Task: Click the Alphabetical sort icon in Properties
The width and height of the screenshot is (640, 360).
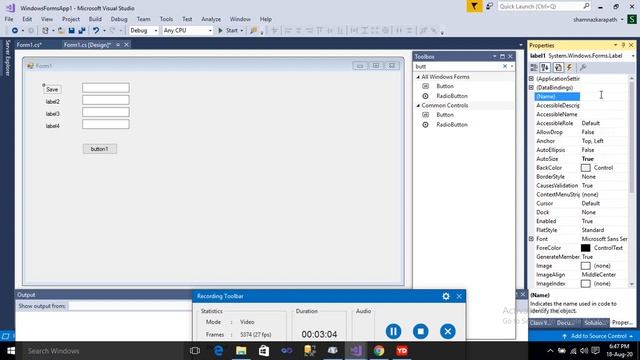Action: tap(545, 68)
